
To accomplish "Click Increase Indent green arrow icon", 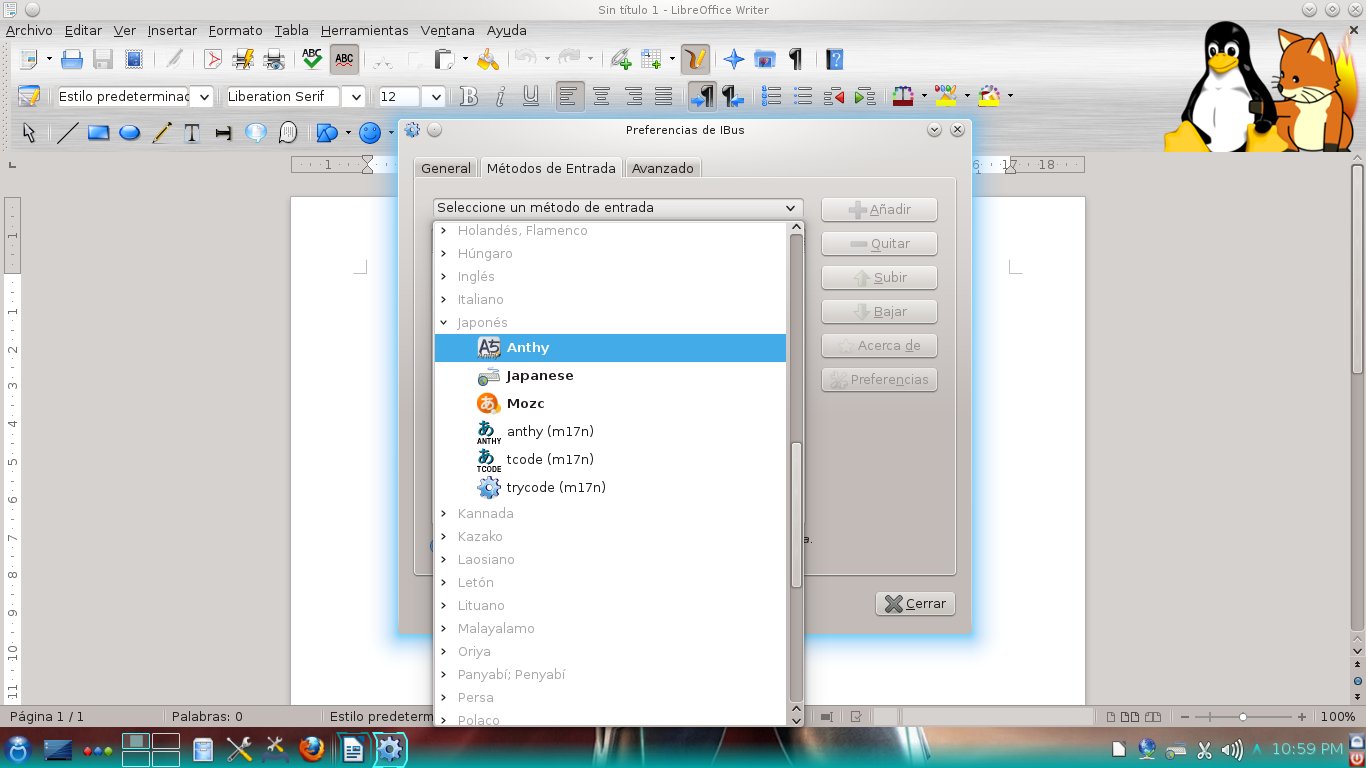I will click(865, 96).
